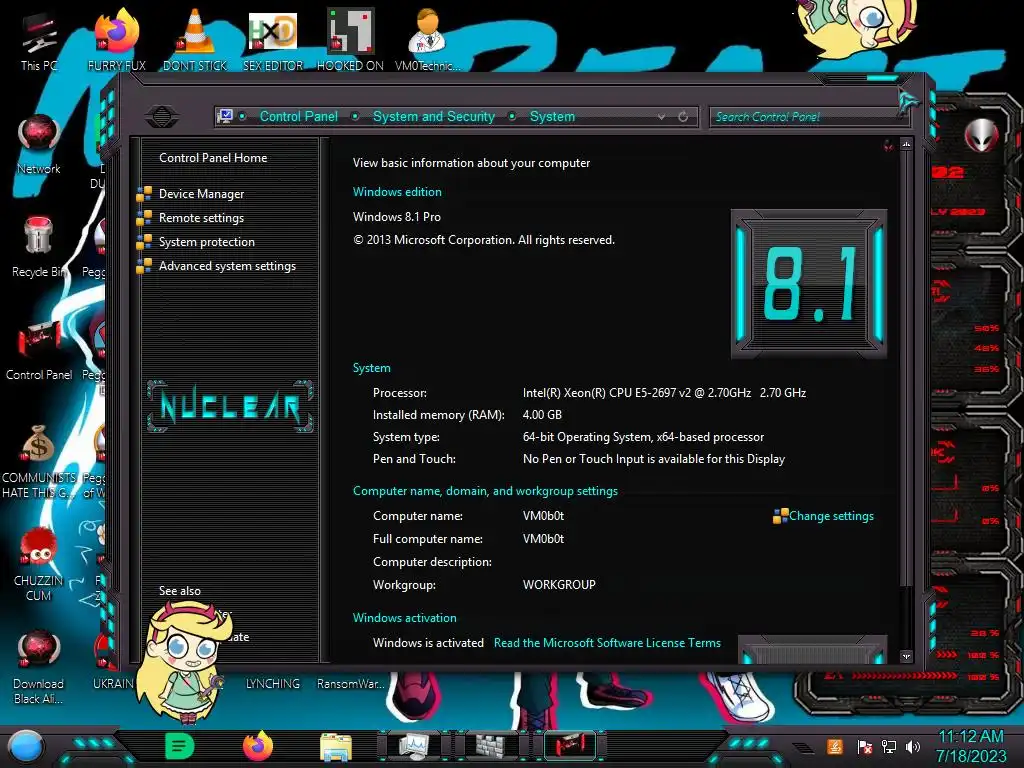Select the System breadcrumb
The height and width of the screenshot is (768, 1024).
pyautogui.click(x=552, y=116)
